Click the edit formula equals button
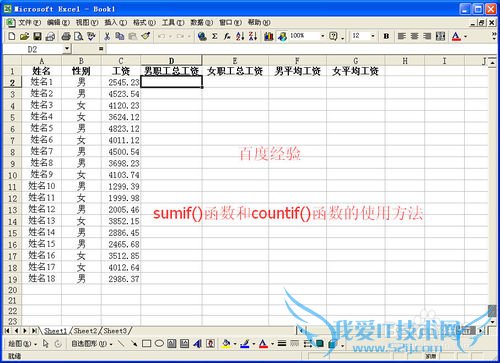 click(101, 49)
